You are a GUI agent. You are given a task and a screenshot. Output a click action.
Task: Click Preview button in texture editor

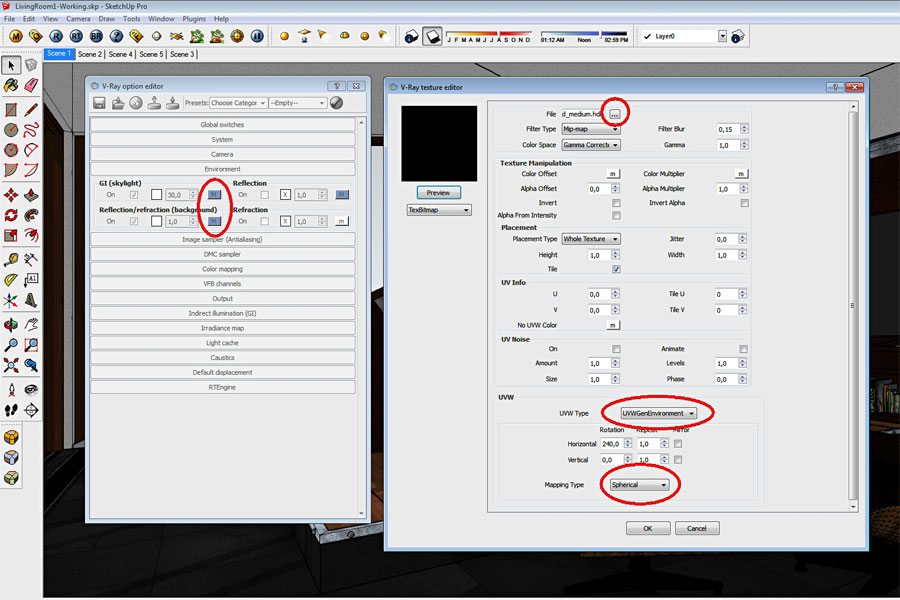439,193
